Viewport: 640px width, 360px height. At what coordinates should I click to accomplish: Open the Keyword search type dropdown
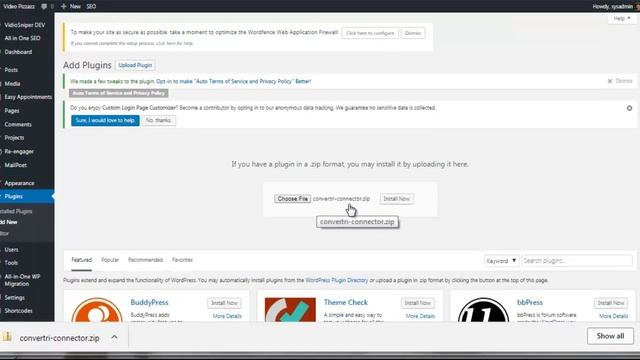coord(501,261)
